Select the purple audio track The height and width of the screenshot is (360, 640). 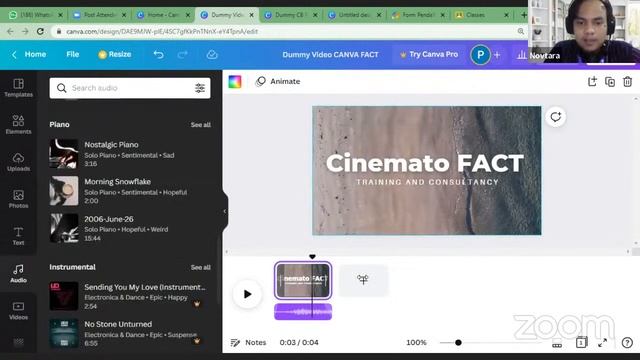point(303,311)
